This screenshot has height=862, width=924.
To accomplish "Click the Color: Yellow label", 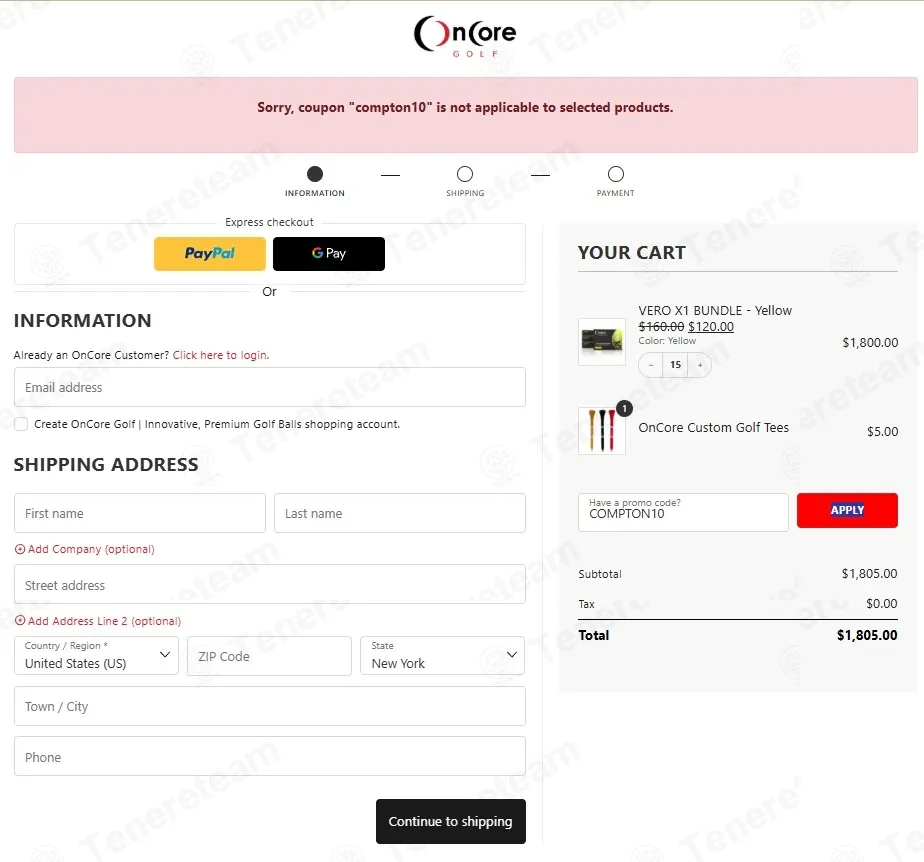I will [667, 341].
